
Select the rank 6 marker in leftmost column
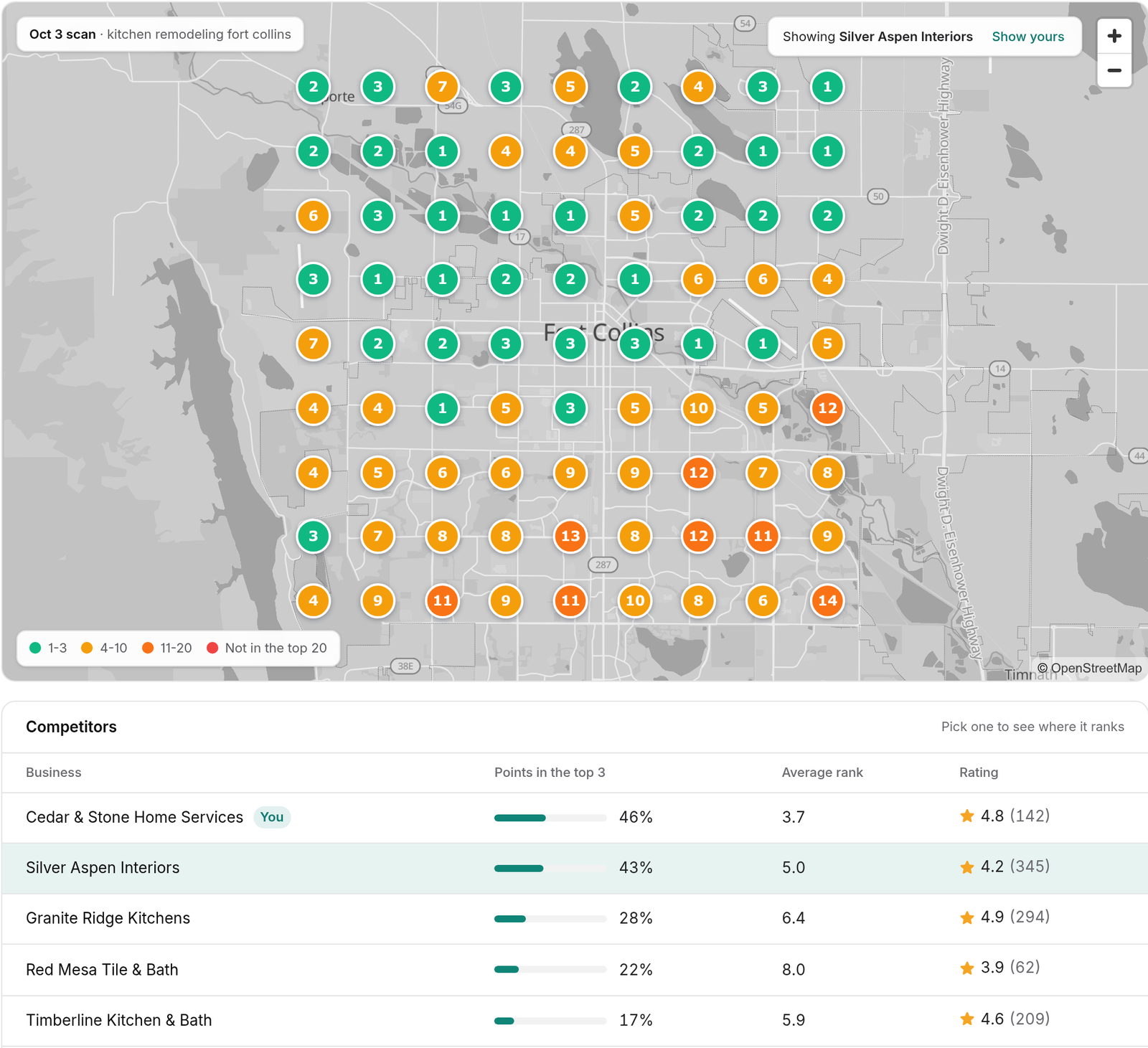click(314, 216)
